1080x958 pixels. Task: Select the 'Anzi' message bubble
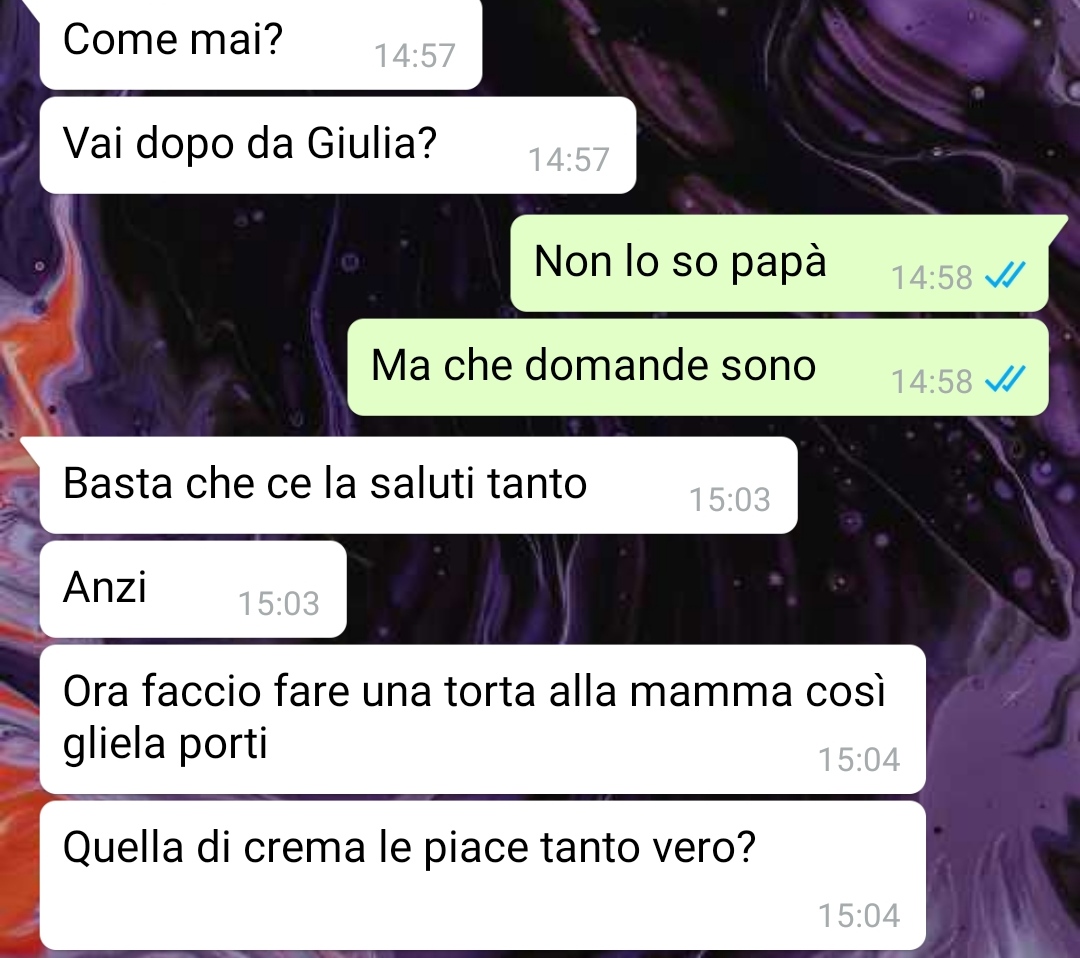point(193,589)
